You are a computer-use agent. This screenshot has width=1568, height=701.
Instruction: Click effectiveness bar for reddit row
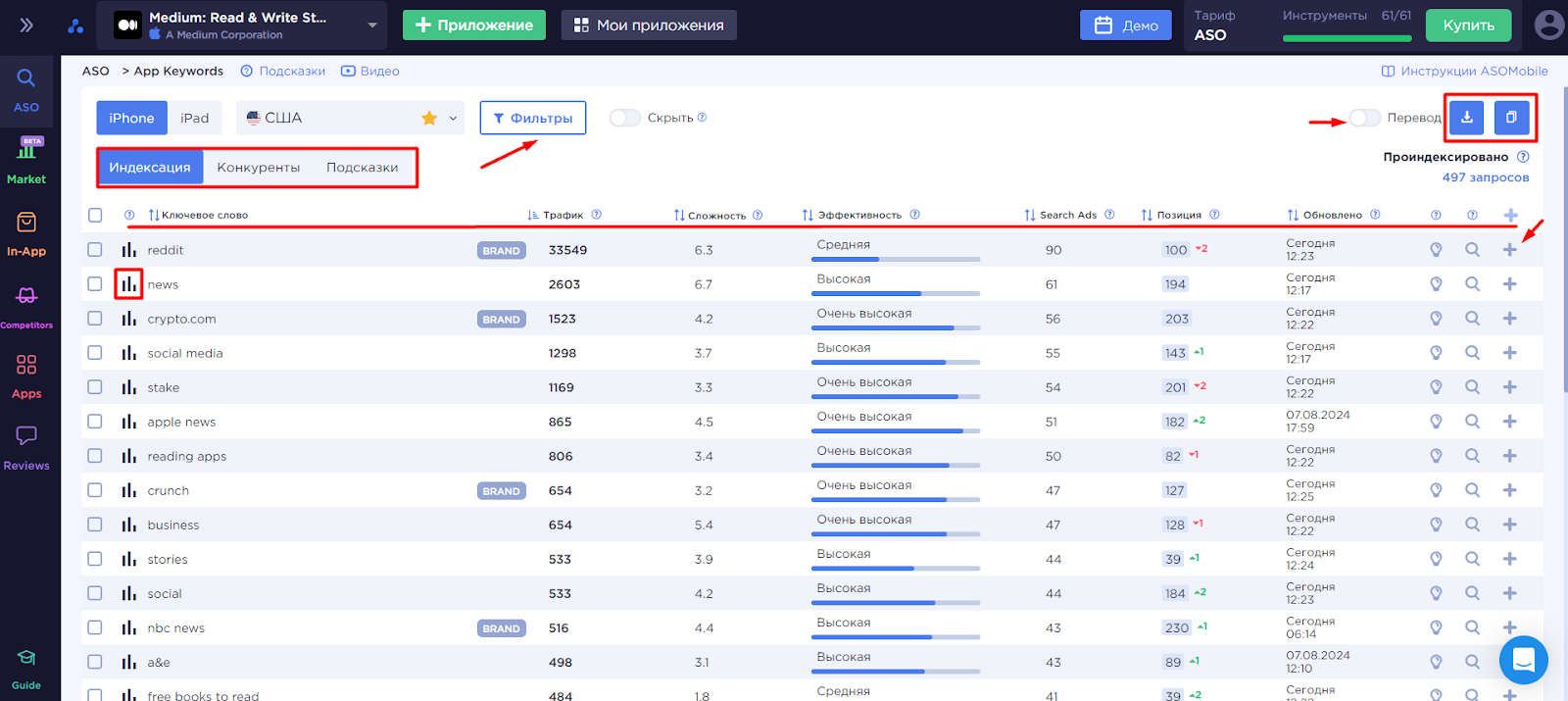click(x=896, y=259)
